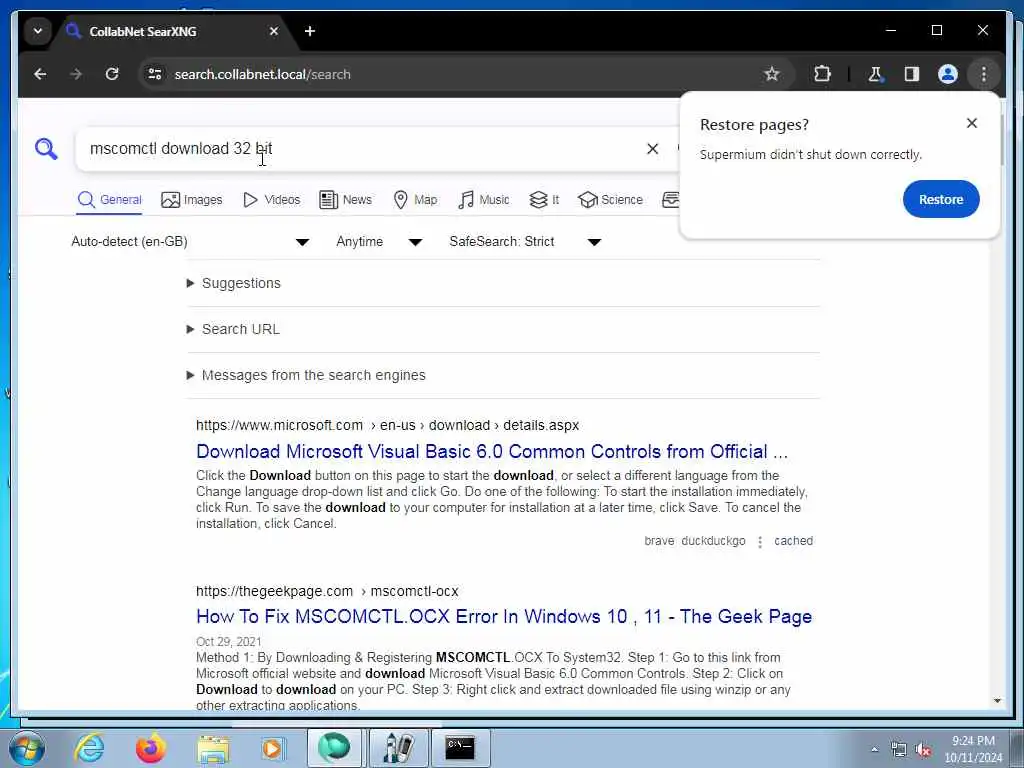The width and height of the screenshot is (1024, 768).
Task: Open the pen-and-tools taskbar application
Action: coord(398,748)
